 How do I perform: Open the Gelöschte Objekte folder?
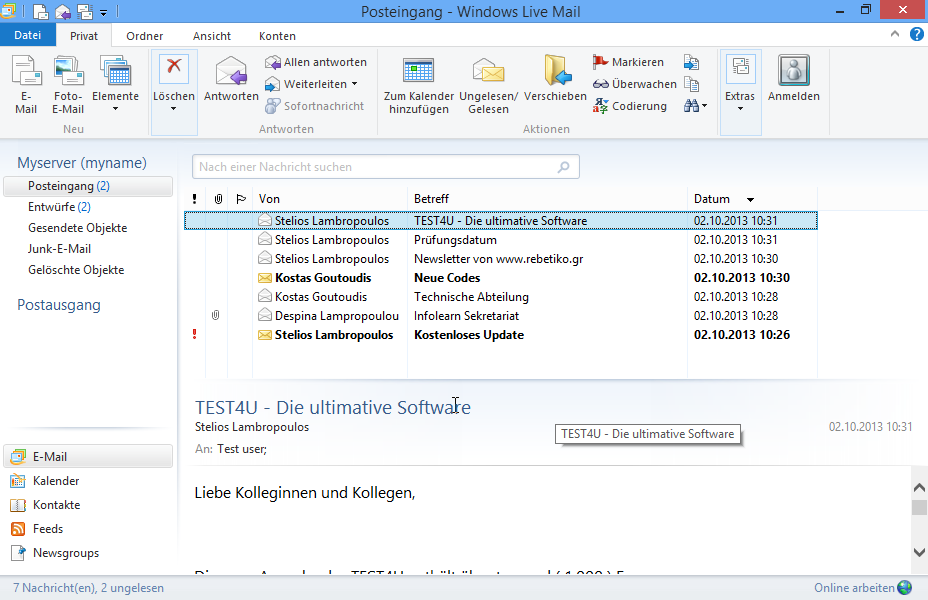76,270
